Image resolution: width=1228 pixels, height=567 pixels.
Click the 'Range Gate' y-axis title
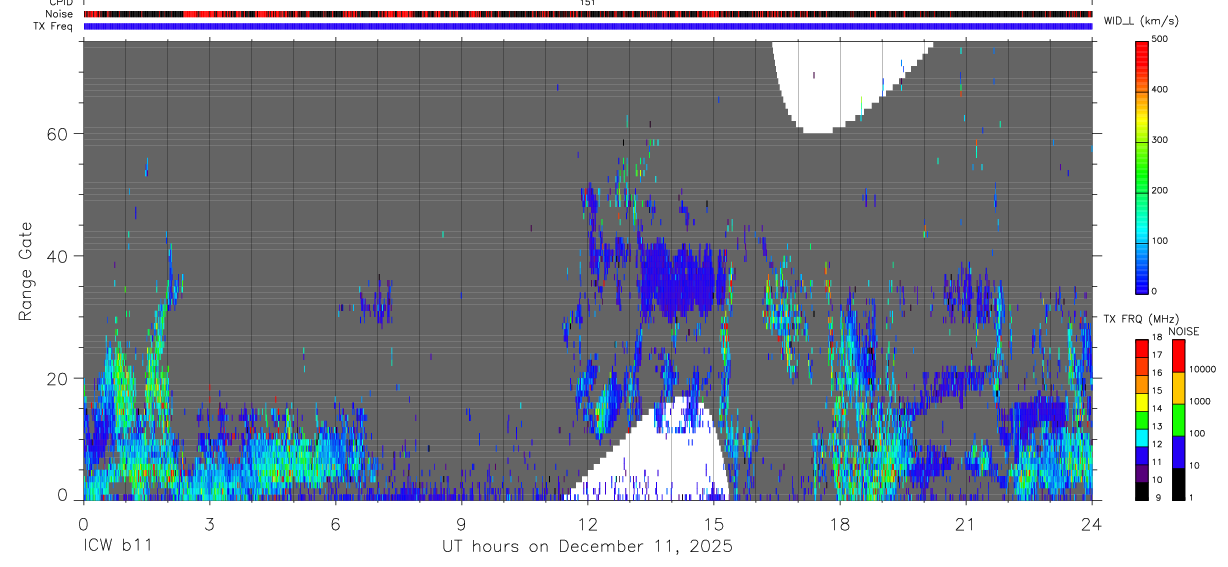tap(27, 272)
